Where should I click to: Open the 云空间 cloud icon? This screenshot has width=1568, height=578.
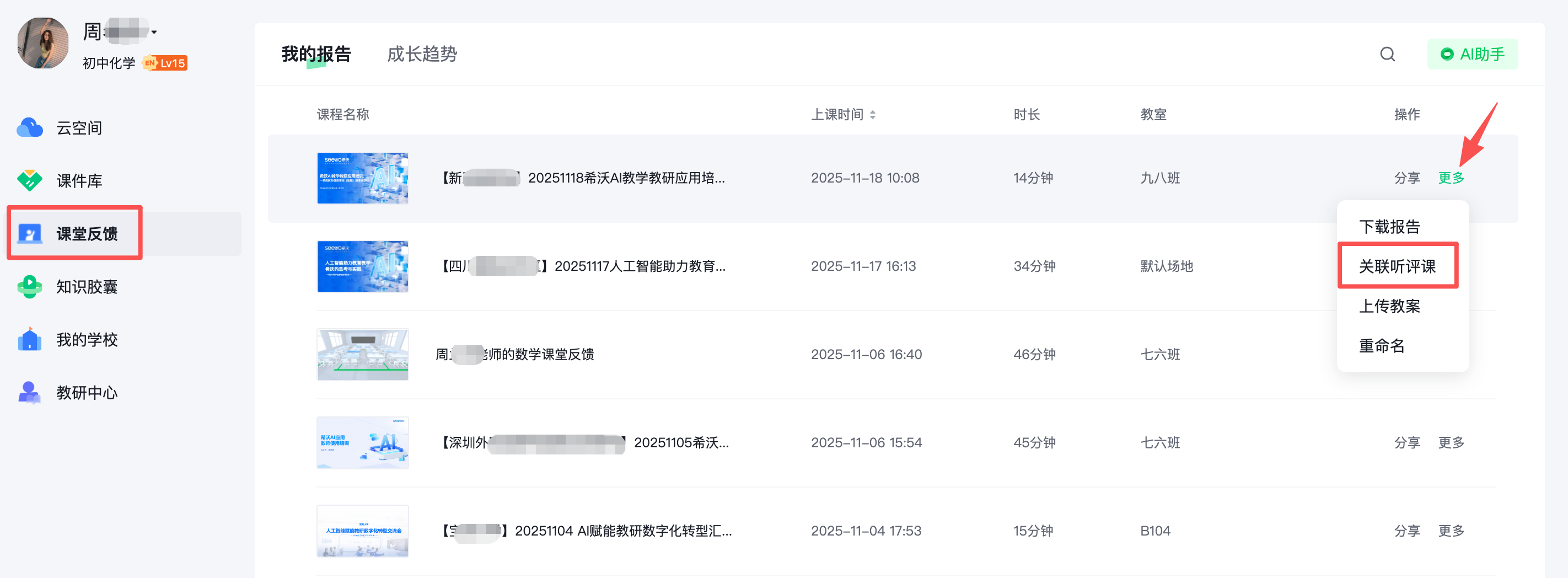tap(30, 128)
